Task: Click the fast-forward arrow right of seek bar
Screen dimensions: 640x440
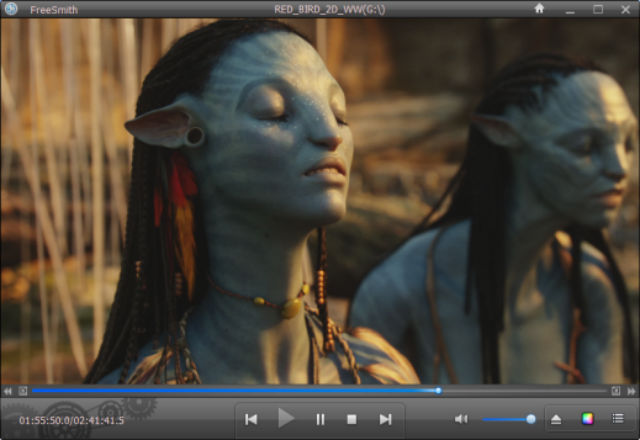Action: (631, 391)
